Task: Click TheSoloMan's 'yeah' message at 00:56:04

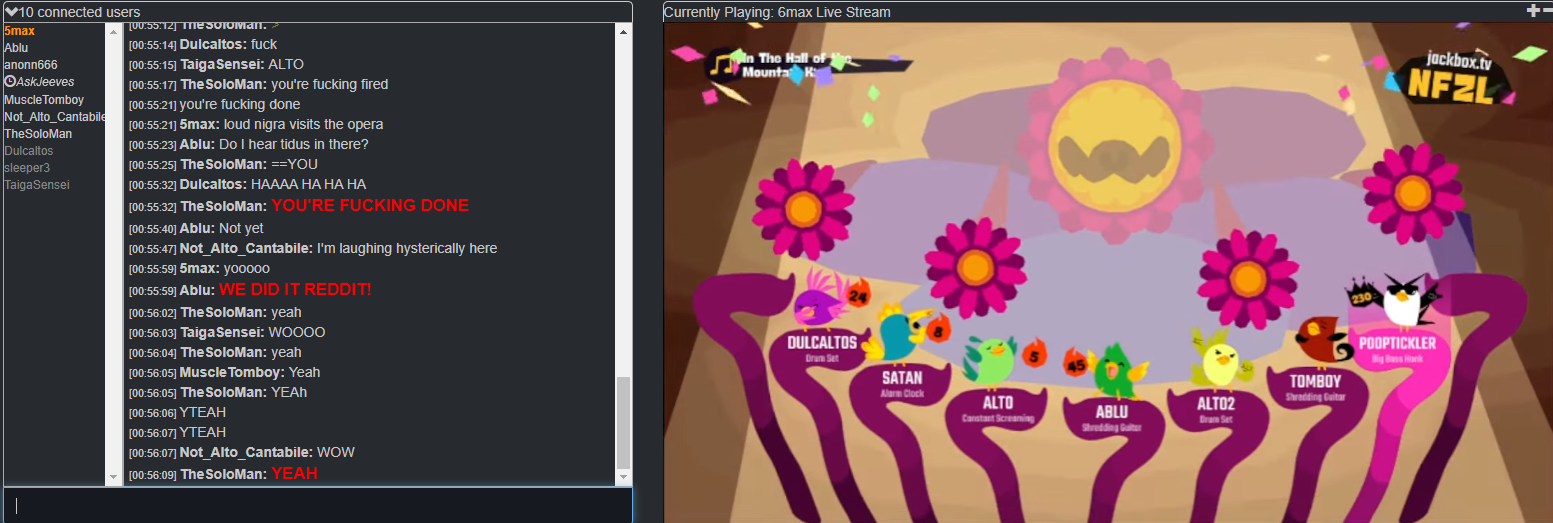Action: (215, 352)
